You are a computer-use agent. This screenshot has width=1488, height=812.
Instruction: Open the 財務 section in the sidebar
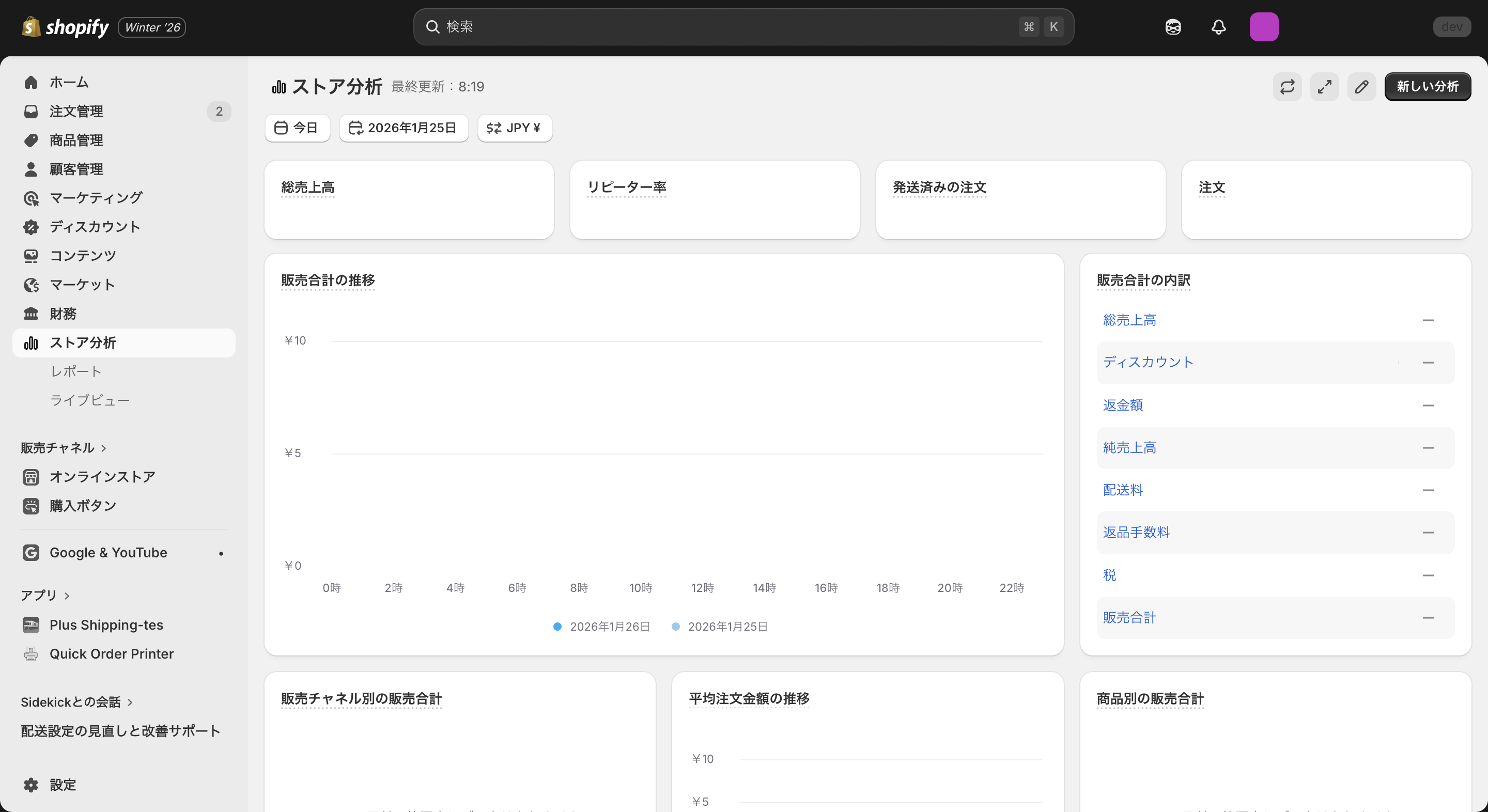tap(63, 313)
